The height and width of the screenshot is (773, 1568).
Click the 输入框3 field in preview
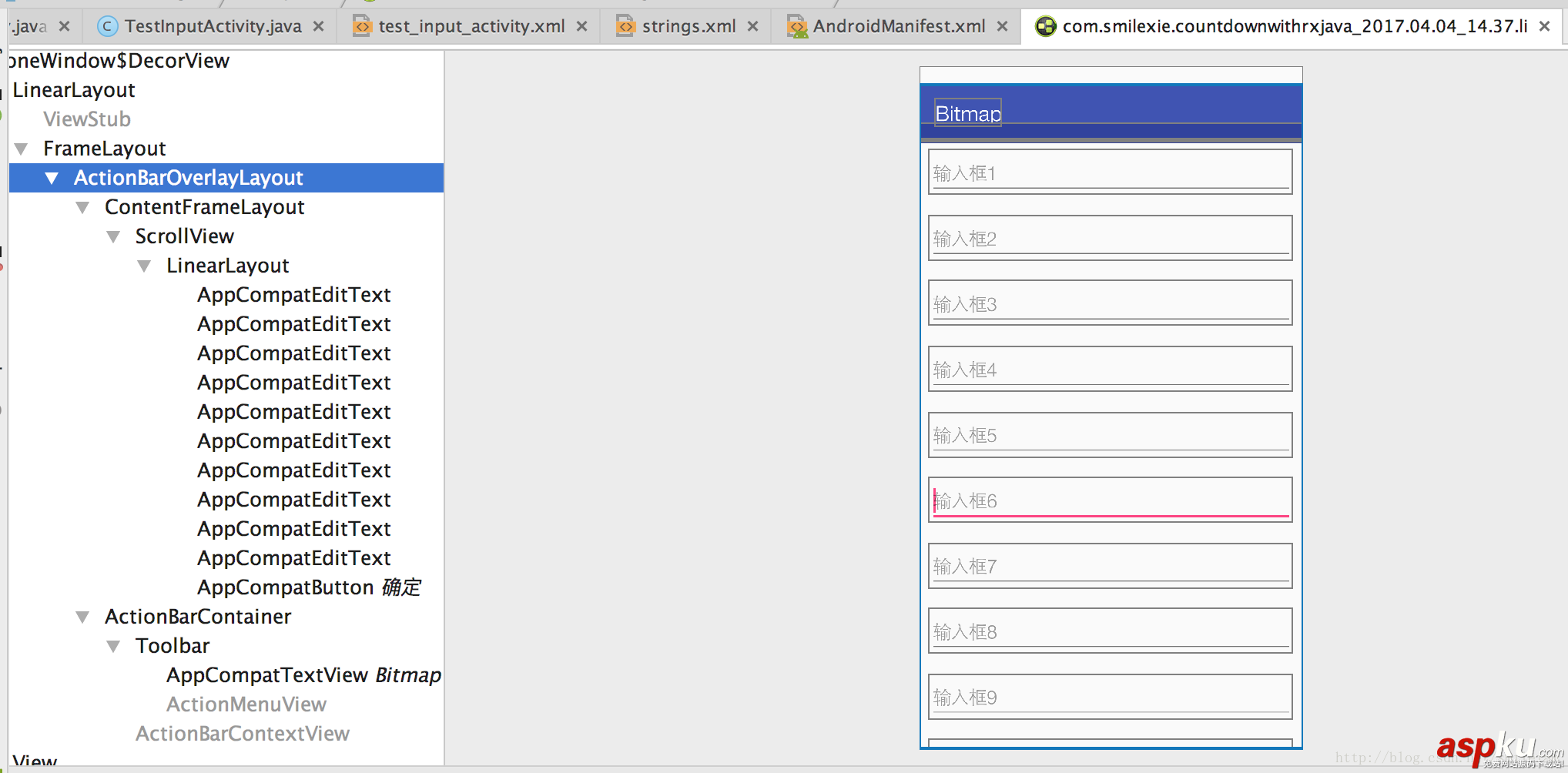coord(1111,303)
